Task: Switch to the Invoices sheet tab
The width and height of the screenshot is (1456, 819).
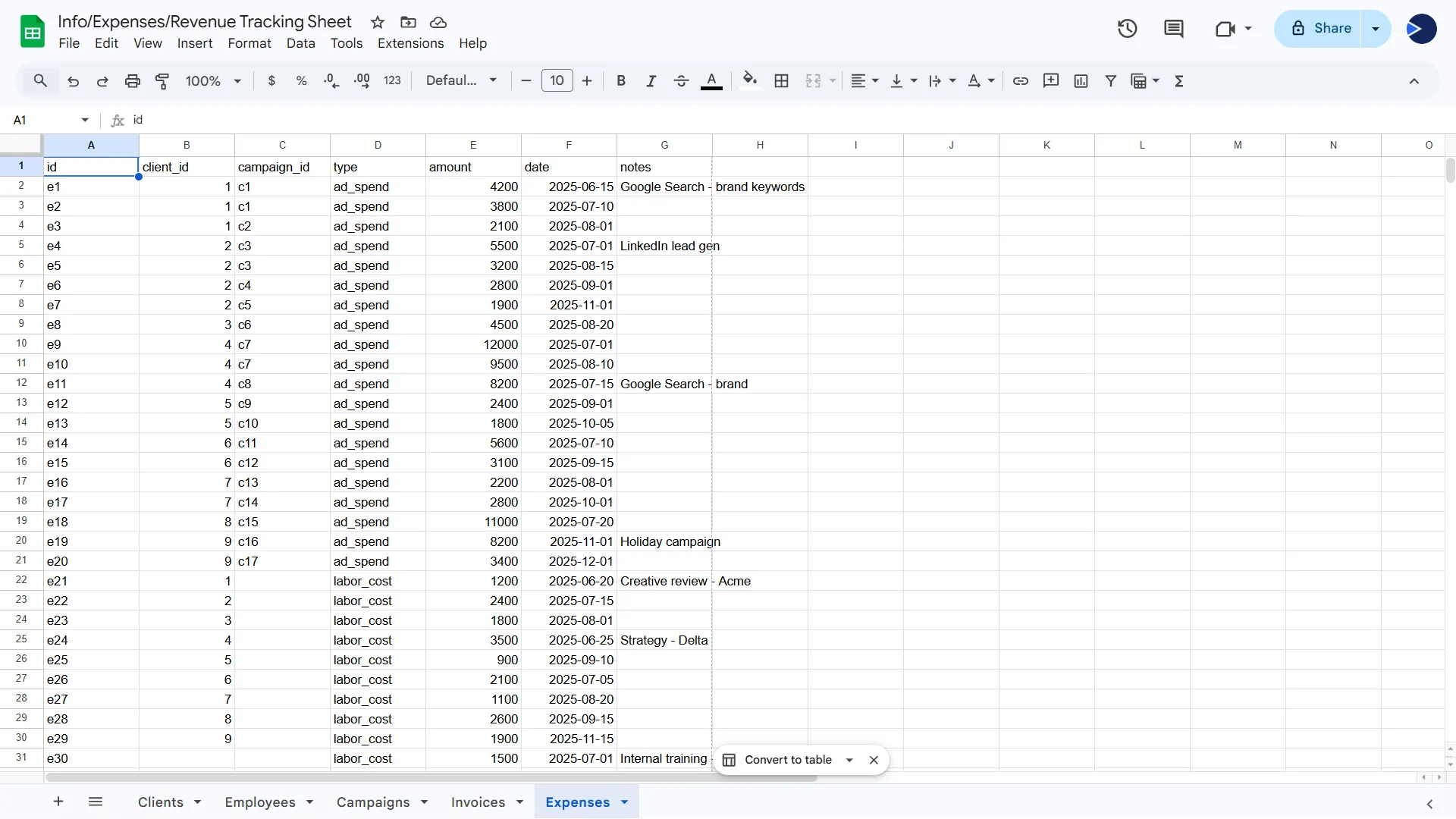Action: tap(478, 802)
